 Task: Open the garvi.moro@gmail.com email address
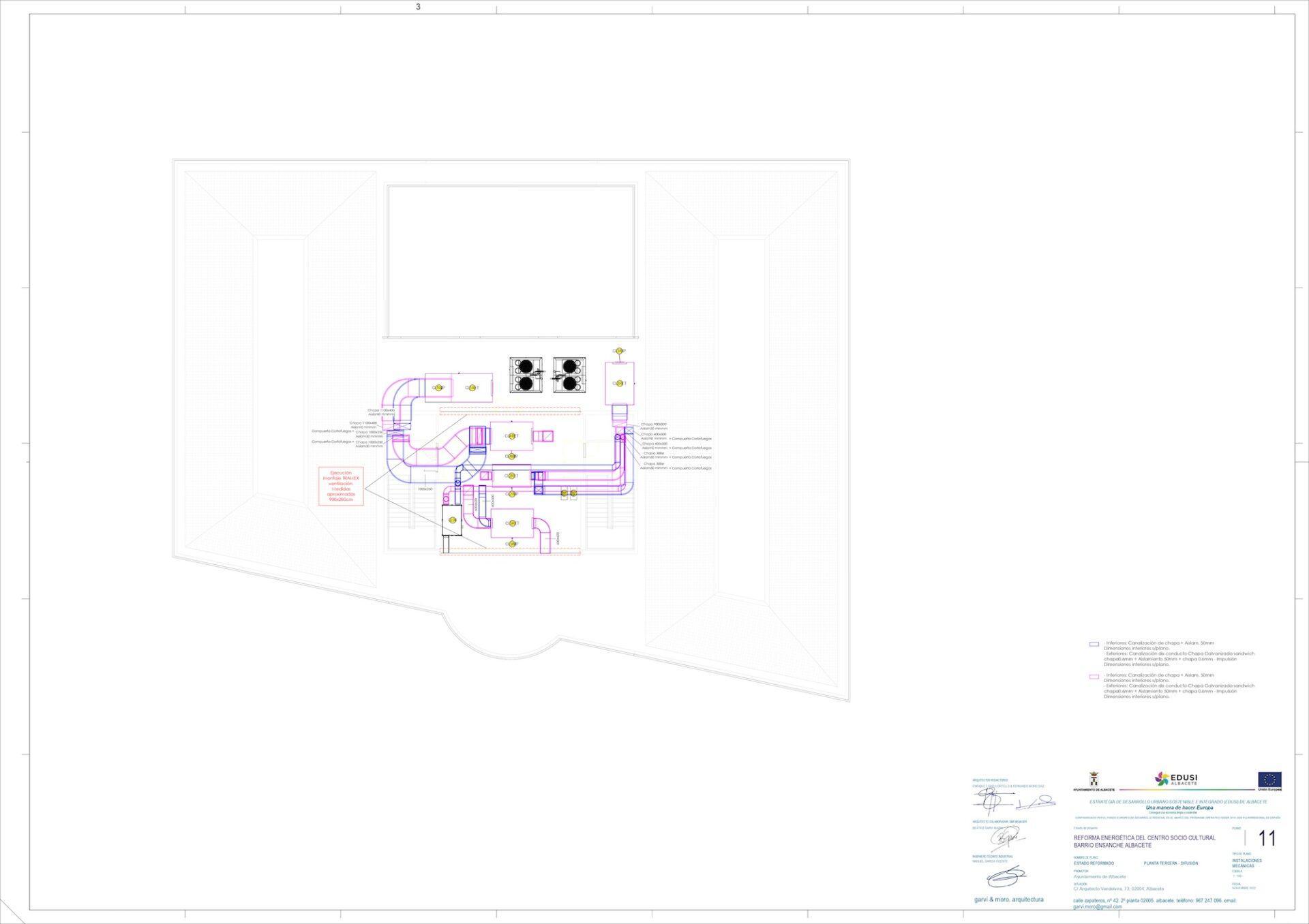point(1097,907)
